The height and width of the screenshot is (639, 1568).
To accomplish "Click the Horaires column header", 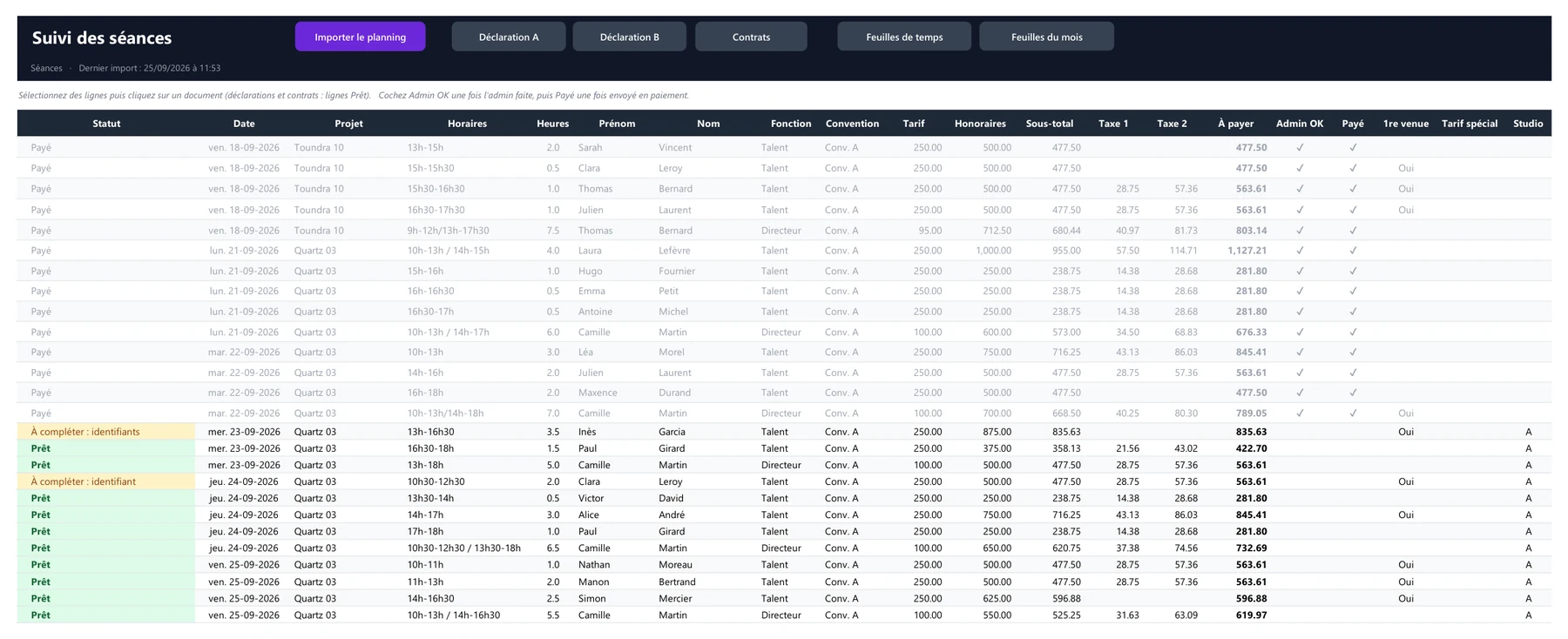I will pos(467,124).
